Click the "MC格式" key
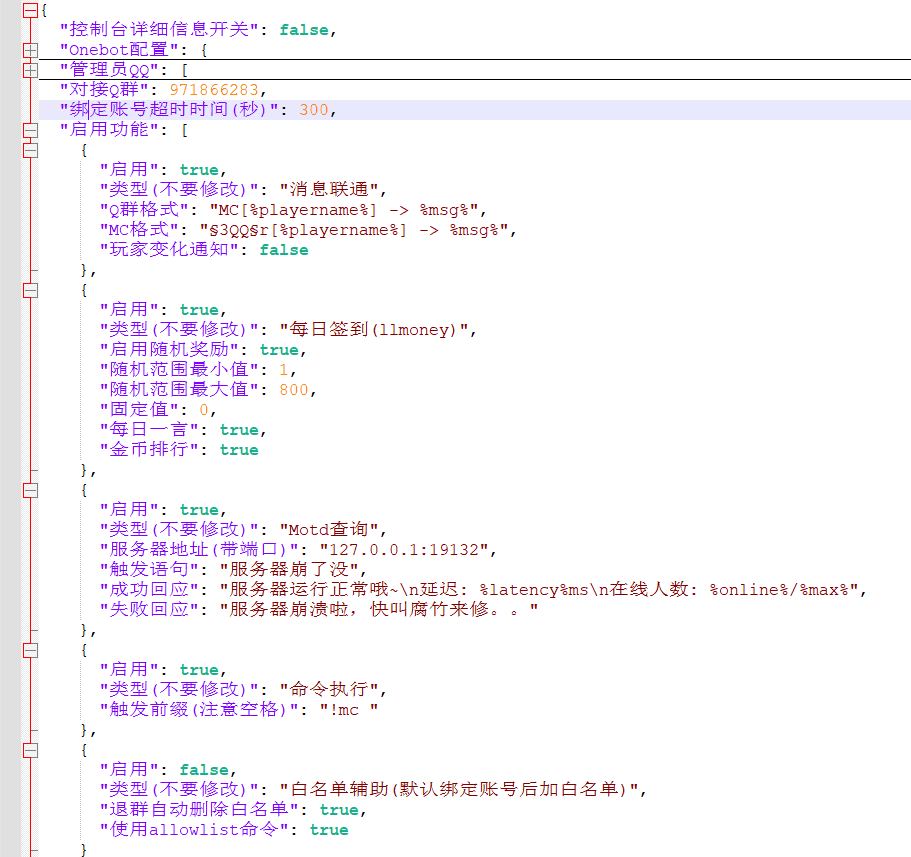 point(139,230)
